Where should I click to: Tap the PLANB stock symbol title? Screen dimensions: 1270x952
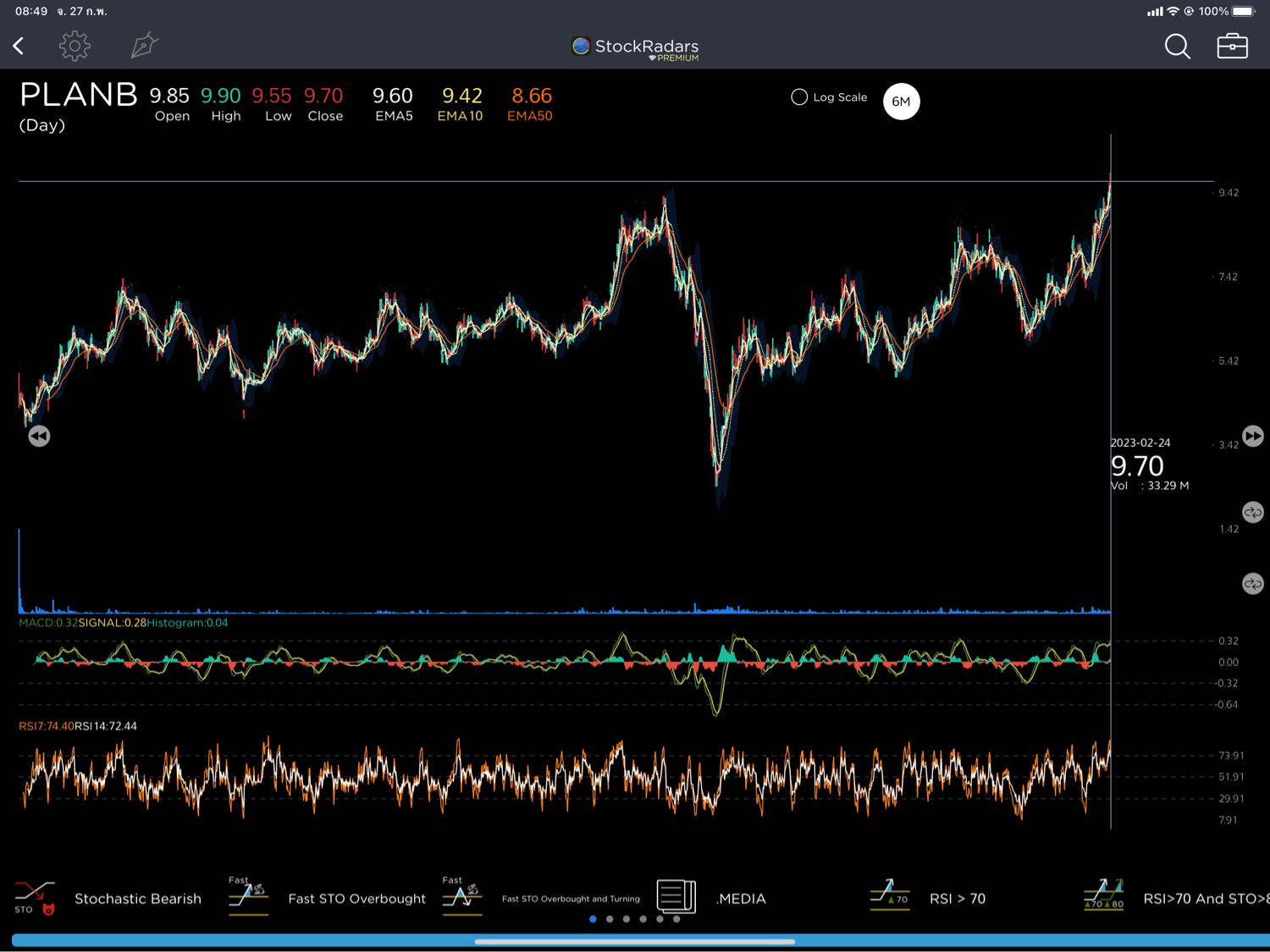click(79, 95)
